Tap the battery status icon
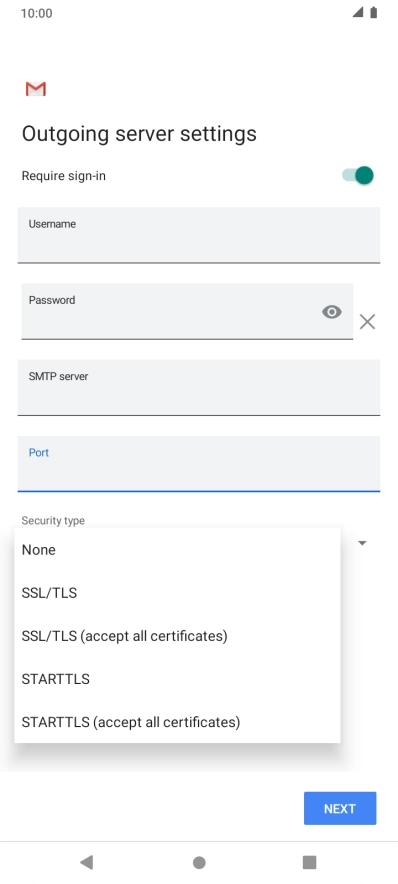398x884 pixels. [373, 13]
